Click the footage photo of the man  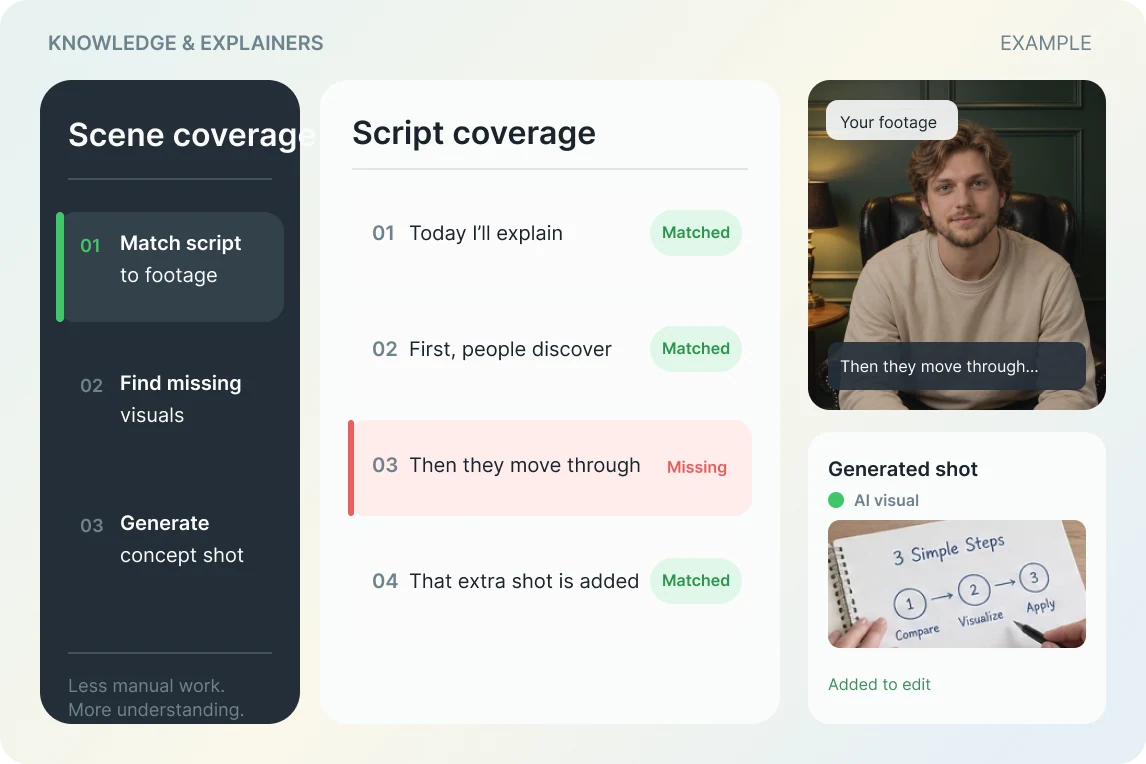957,245
